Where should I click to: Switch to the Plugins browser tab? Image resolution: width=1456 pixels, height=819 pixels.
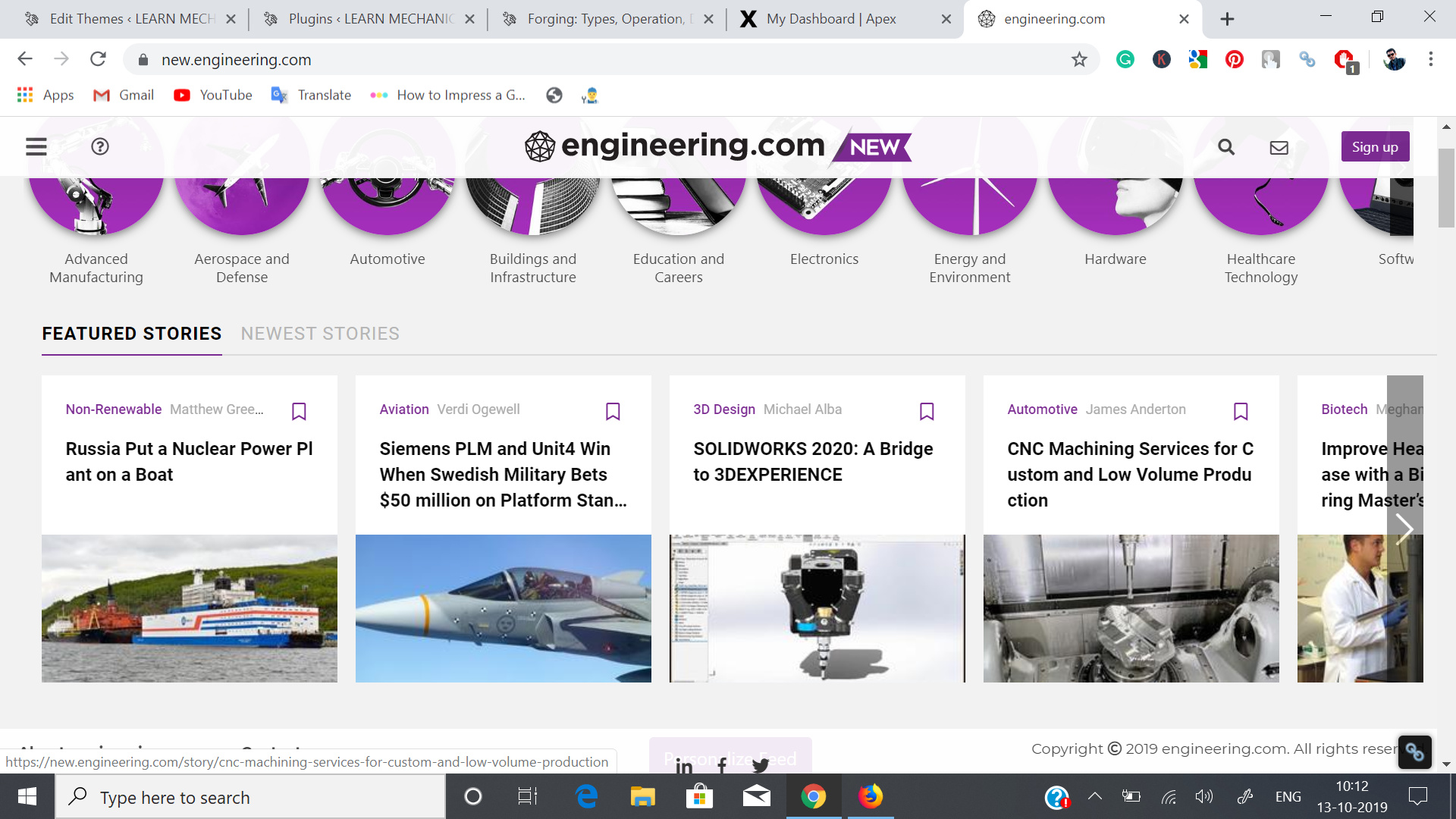click(369, 19)
